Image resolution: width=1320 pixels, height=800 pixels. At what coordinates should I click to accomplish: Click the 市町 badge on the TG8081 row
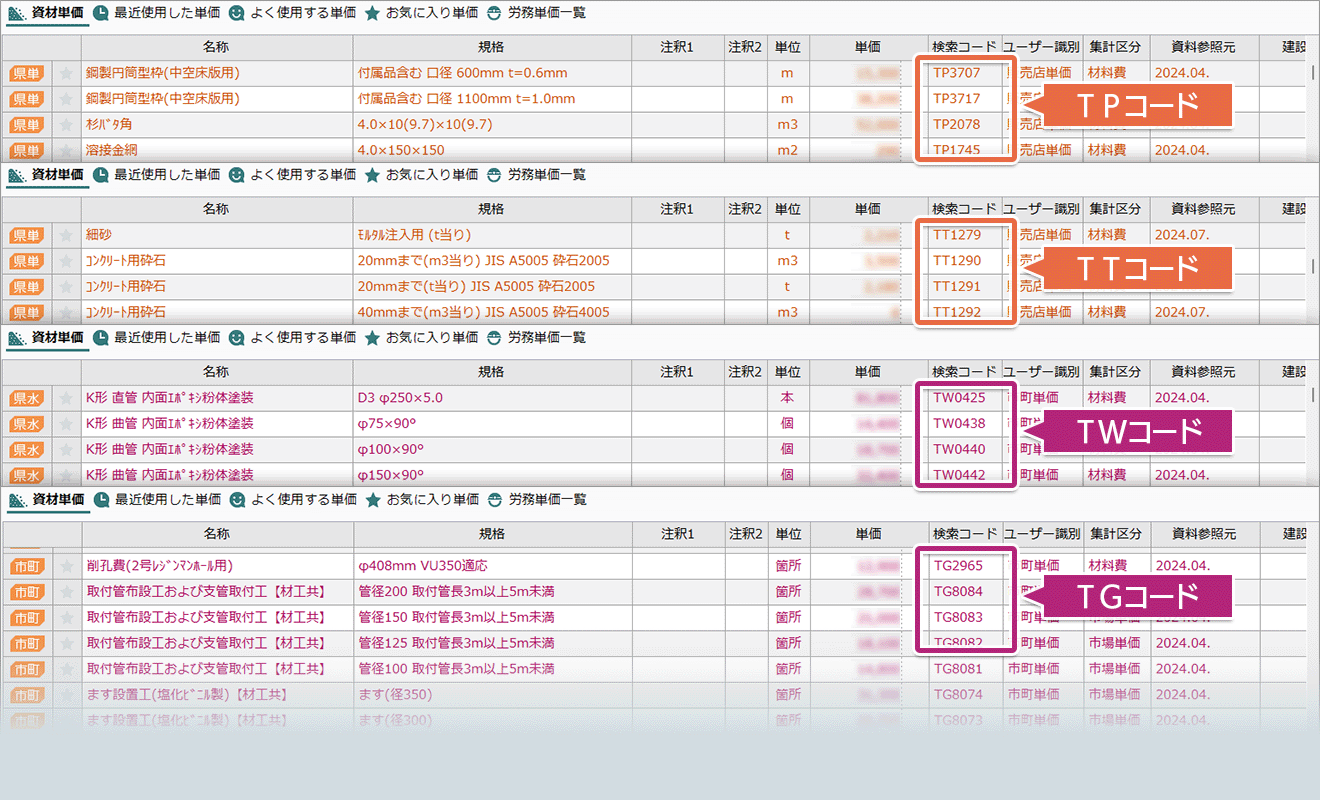point(26,669)
